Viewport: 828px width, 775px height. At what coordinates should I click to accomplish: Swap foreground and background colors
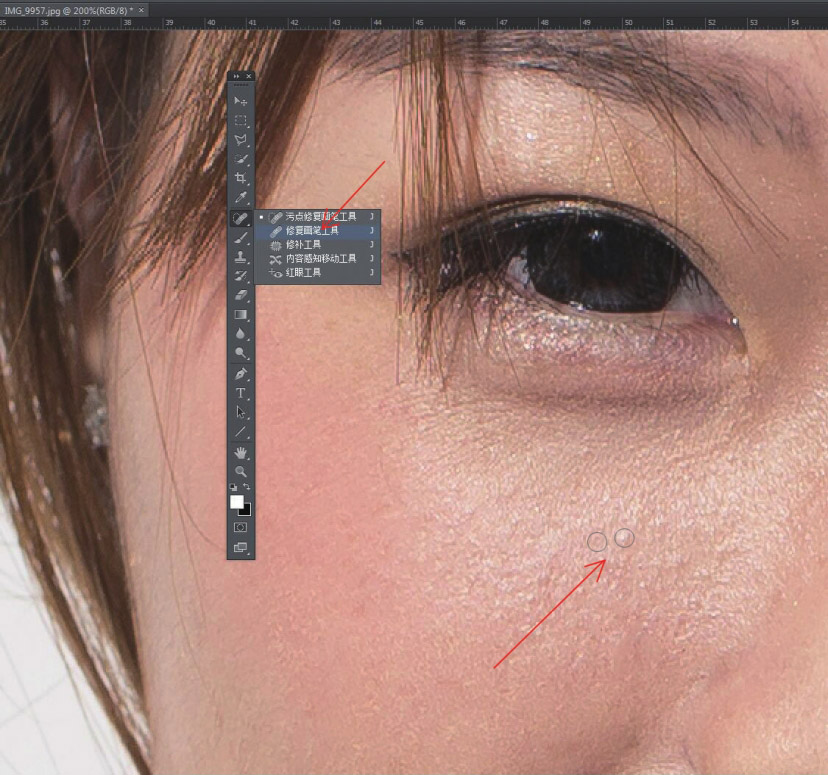click(x=248, y=487)
